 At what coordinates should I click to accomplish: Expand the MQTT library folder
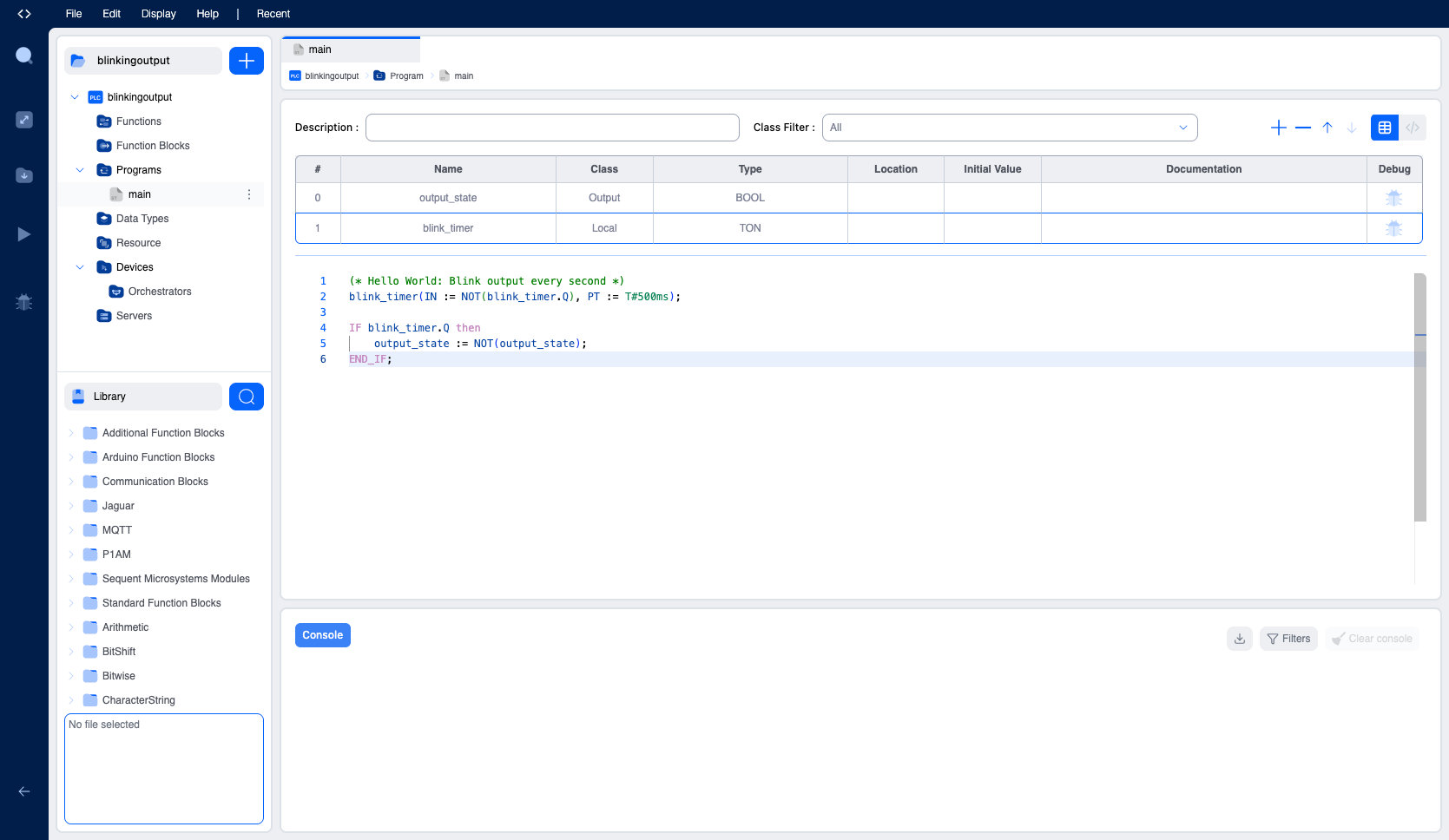point(71,530)
